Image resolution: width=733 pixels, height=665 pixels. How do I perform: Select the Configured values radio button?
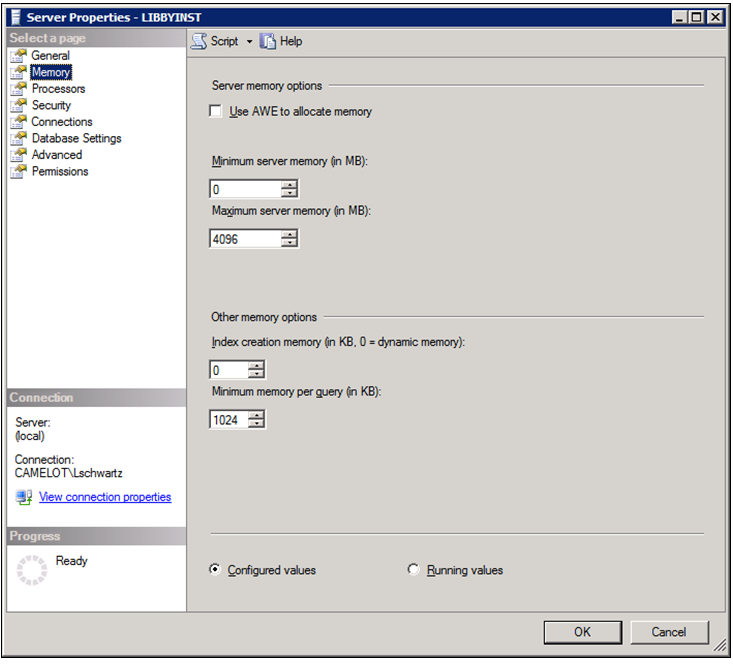coord(215,569)
